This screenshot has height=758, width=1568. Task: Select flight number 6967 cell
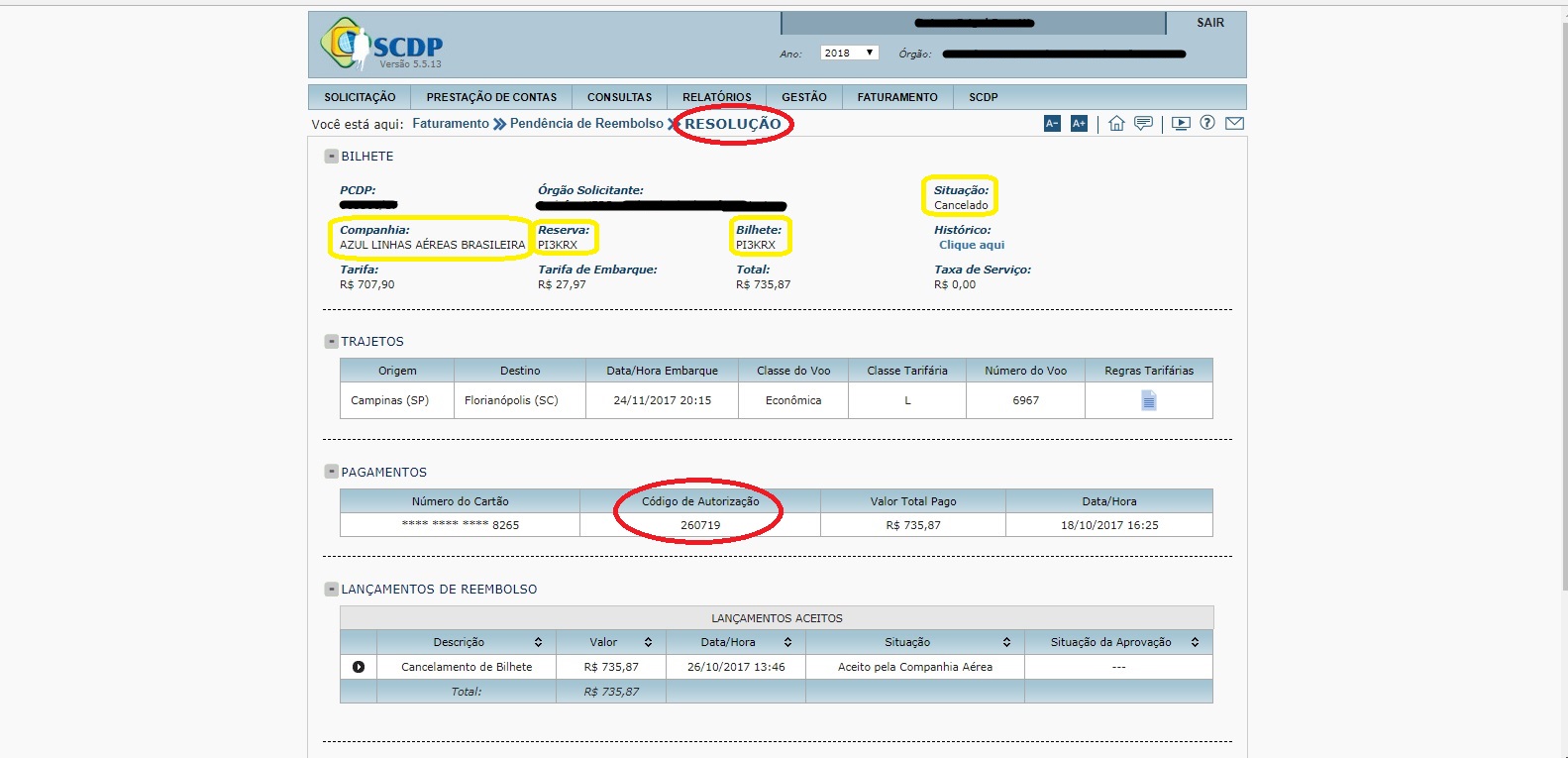tap(1025, 400)
